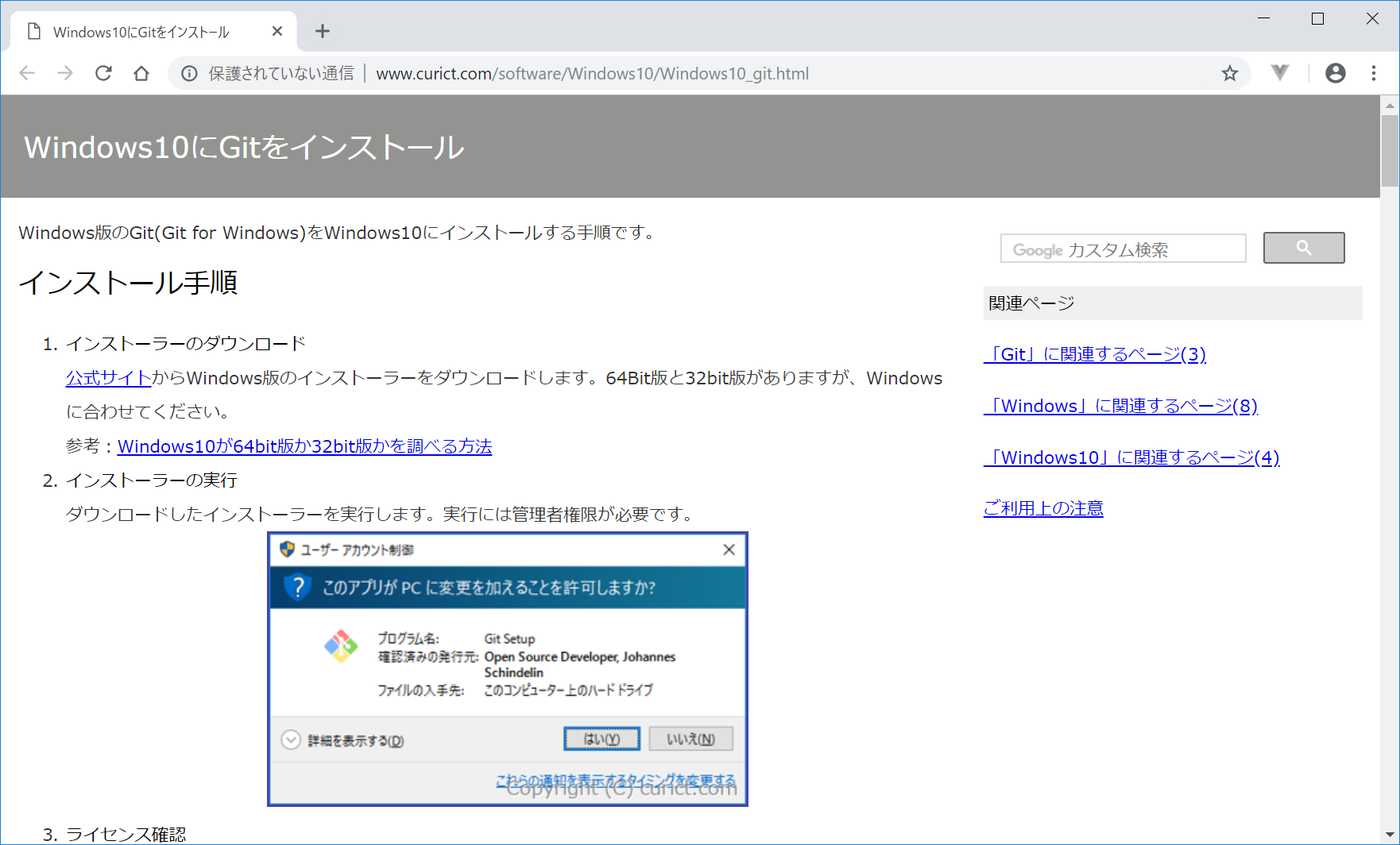The image size is (1400, 845).
Task: Click the UAC dialog screenshot image
Action: pos(507,669)
